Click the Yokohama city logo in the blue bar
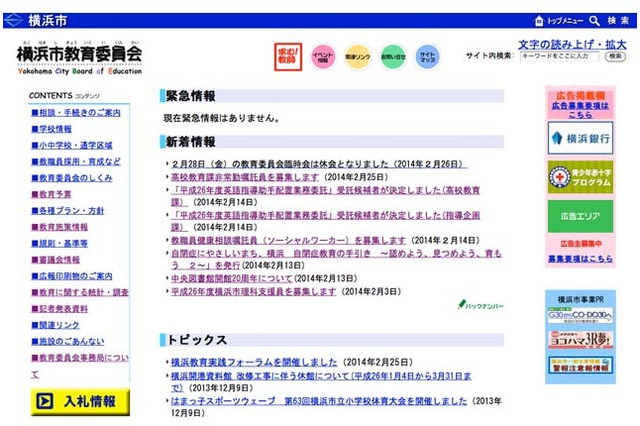The height and width of the screenshot is (426, 640). (13, 20)
